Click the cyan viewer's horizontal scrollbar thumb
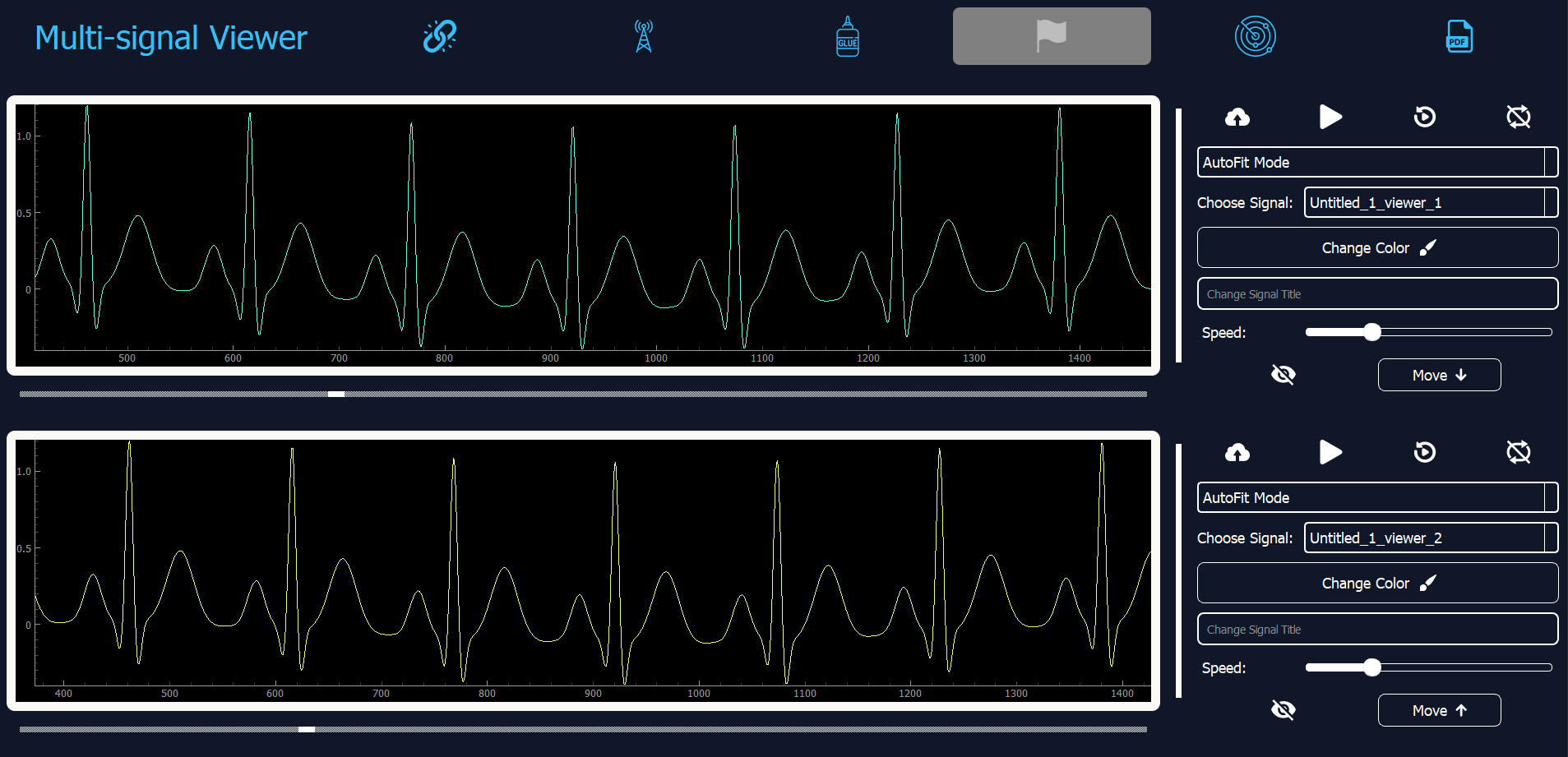Viewport: 1568px width, 757px height. [x=336, y=394]
